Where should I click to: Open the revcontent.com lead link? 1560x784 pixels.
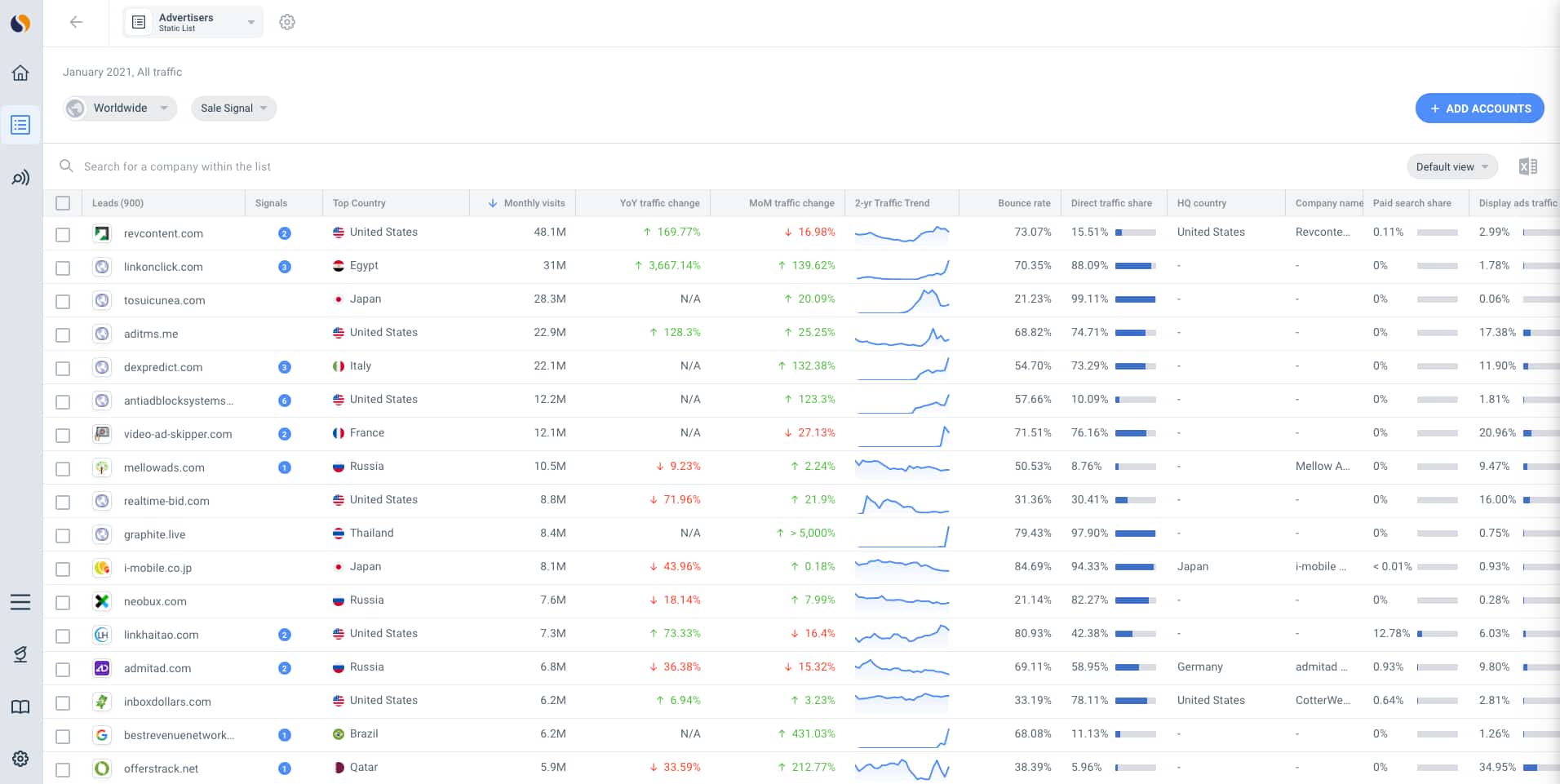163,233
